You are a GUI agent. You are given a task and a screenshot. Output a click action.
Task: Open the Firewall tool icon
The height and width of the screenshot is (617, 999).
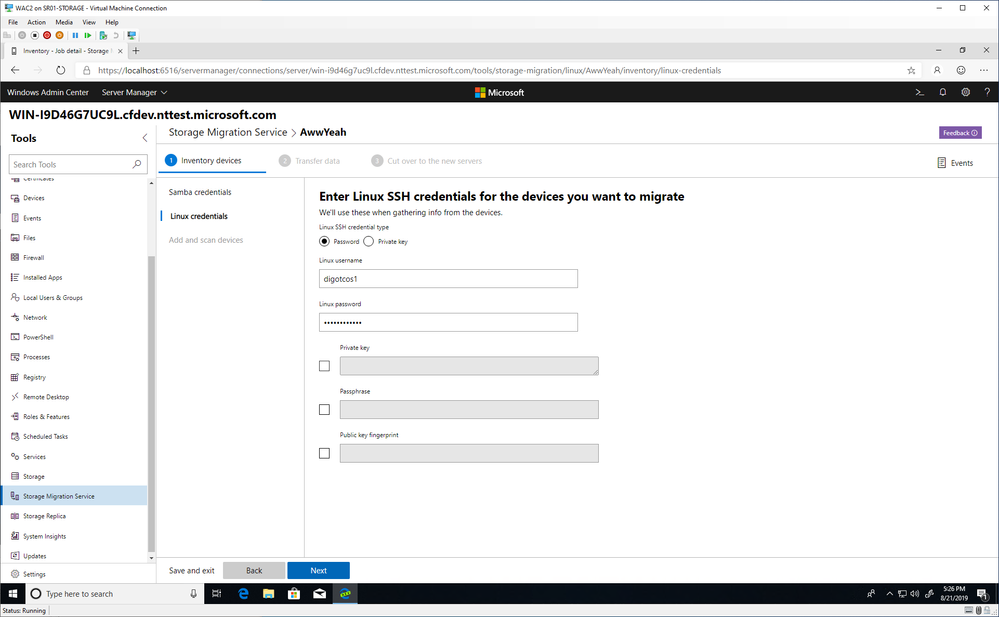point(15,258)
